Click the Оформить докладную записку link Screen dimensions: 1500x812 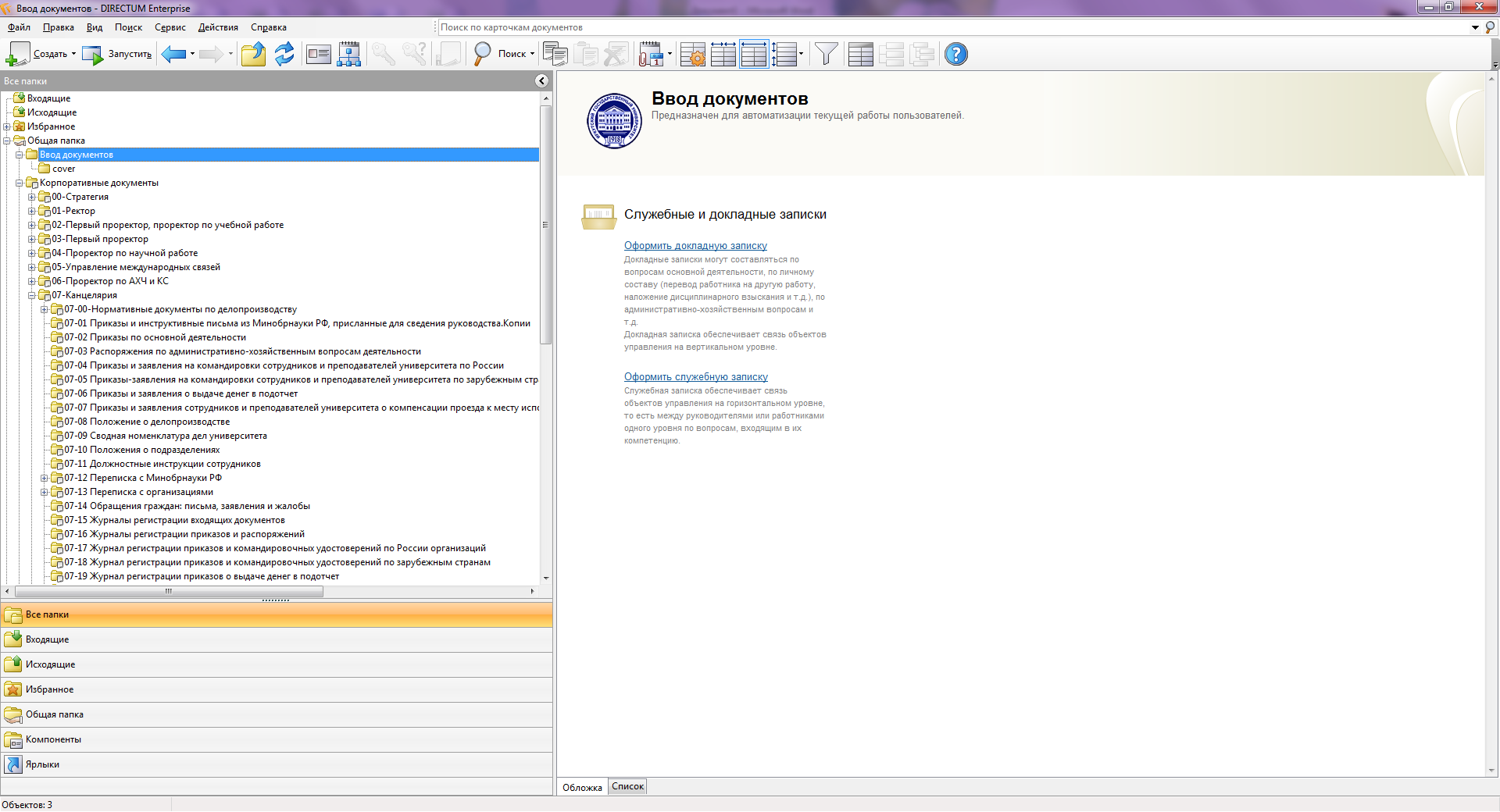695,246
